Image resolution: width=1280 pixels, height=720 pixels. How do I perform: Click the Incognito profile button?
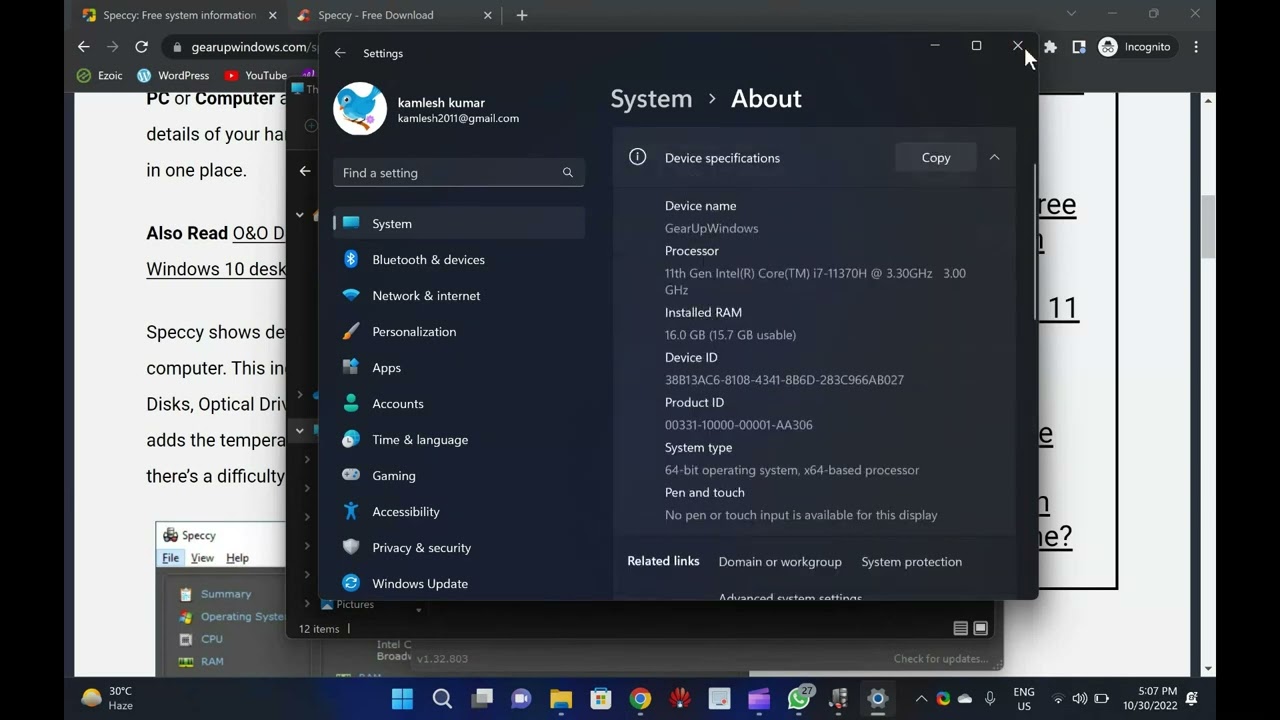click(1135, 47)
